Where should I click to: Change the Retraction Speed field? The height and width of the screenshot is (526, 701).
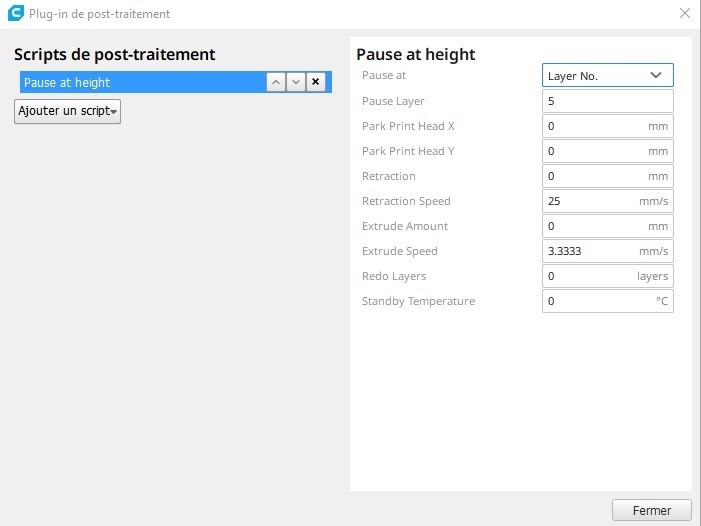590,201
